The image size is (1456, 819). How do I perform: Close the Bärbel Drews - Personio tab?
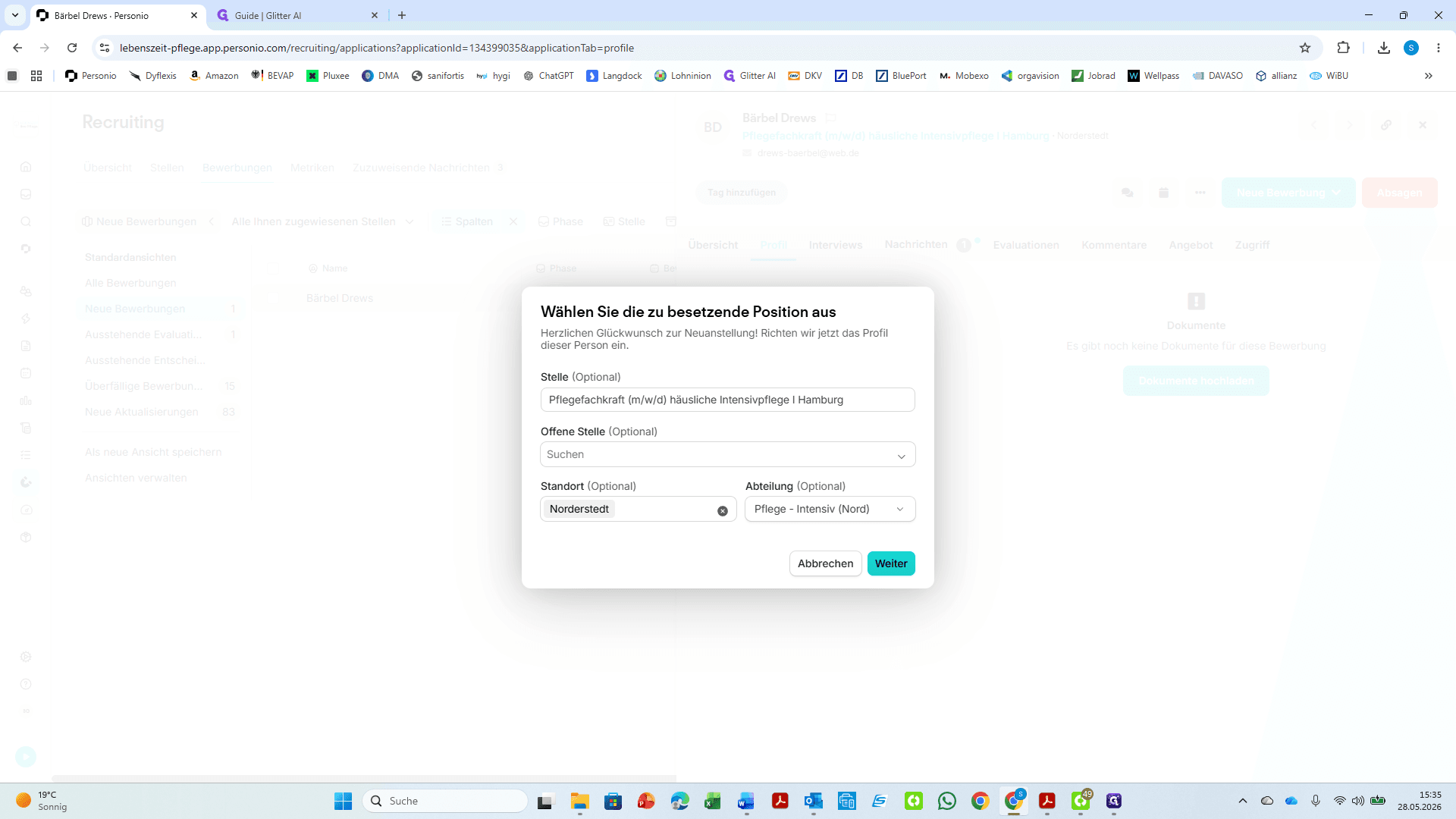[194, 15]
